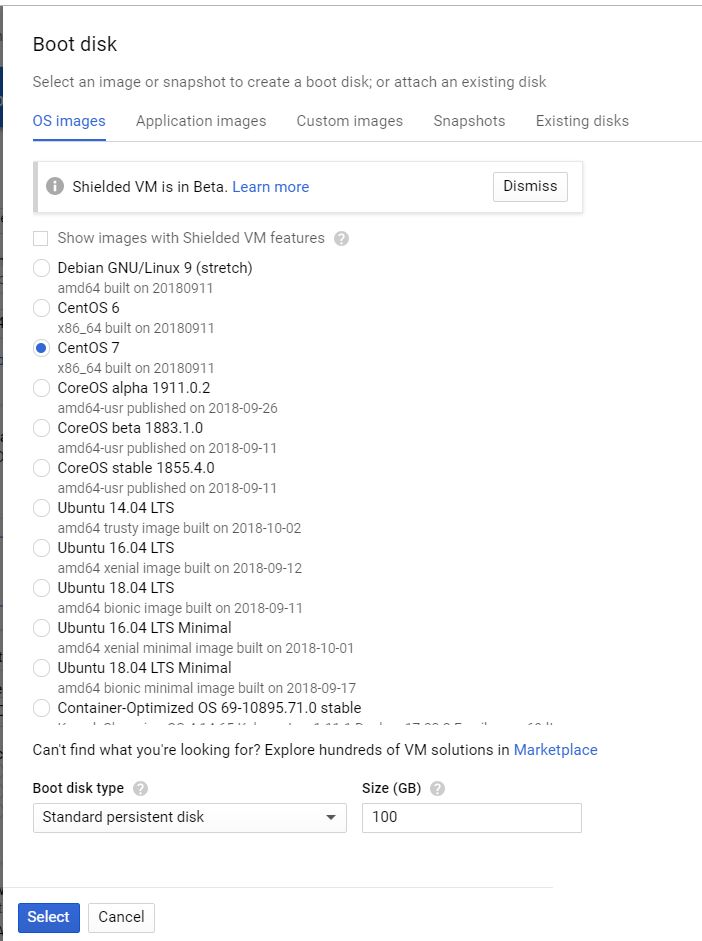702x941 pixels.
Task: Open the Custom images tab
Action: (x=349, y=121)
